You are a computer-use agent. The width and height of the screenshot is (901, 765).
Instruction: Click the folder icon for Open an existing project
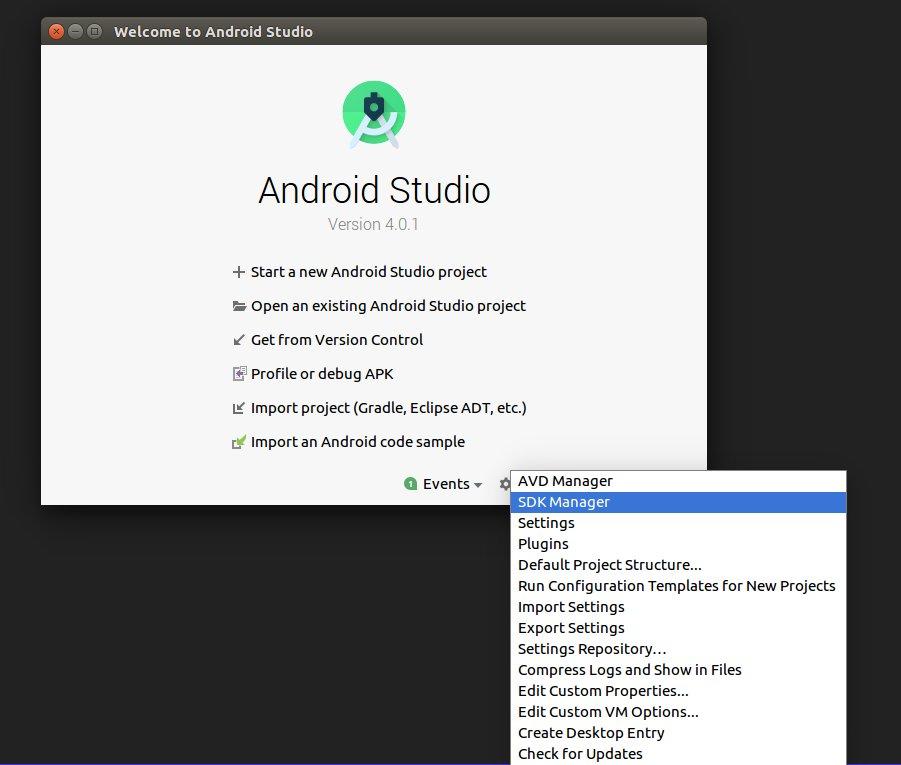point(239,306)
